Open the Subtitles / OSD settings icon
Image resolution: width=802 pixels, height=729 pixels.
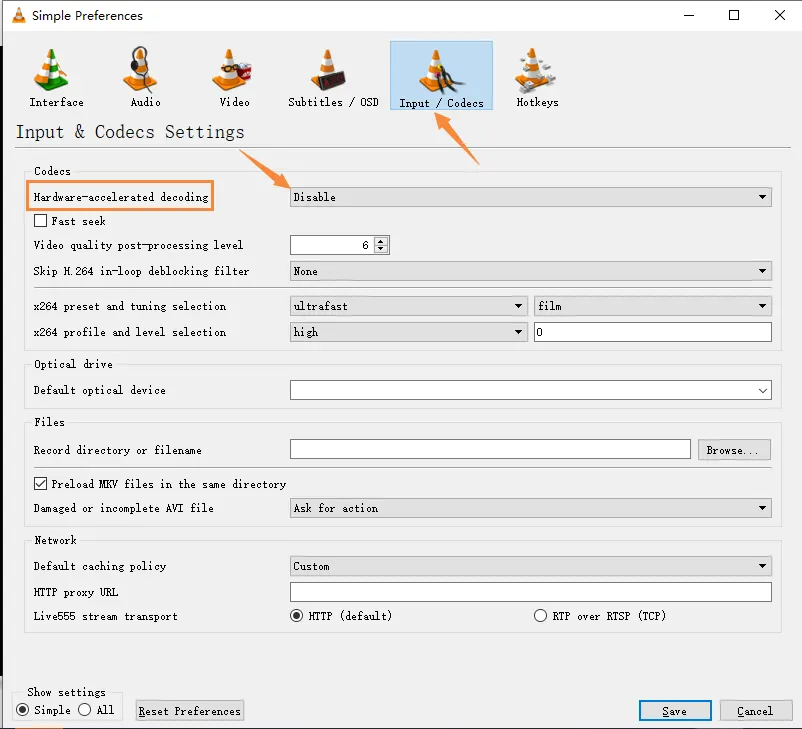[x=333, y=71]
